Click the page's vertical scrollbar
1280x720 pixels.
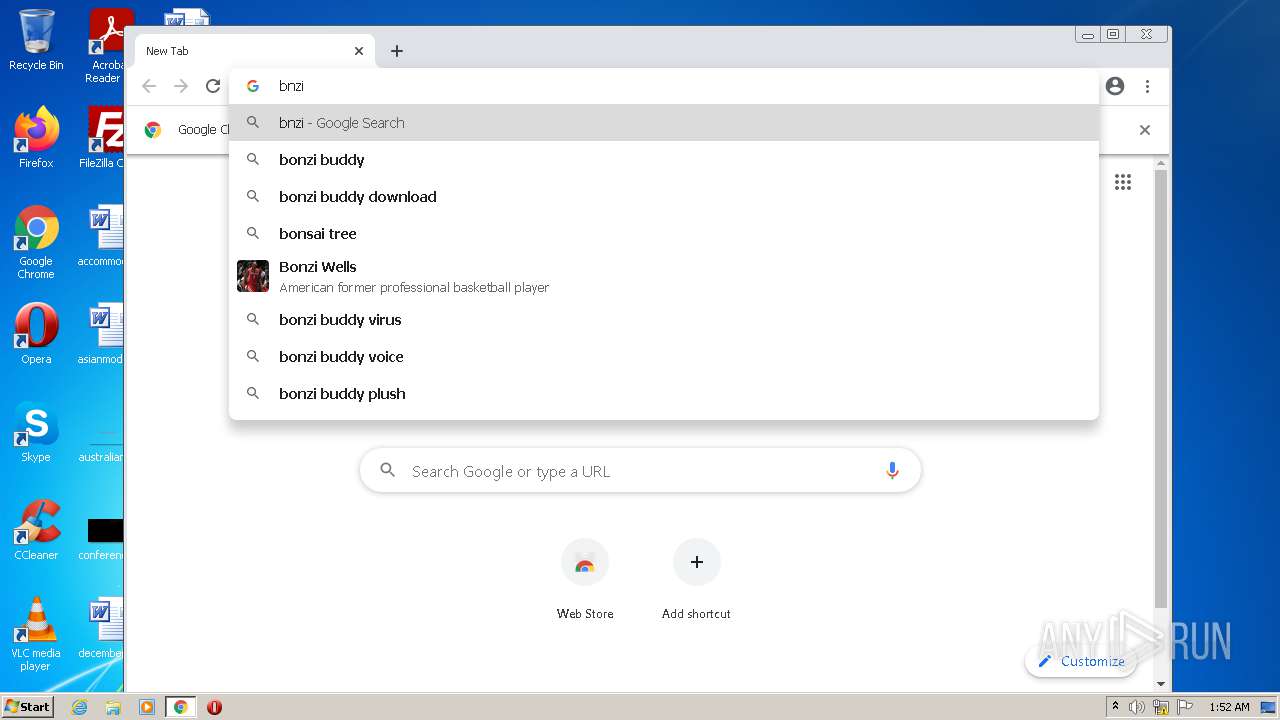1161,390
